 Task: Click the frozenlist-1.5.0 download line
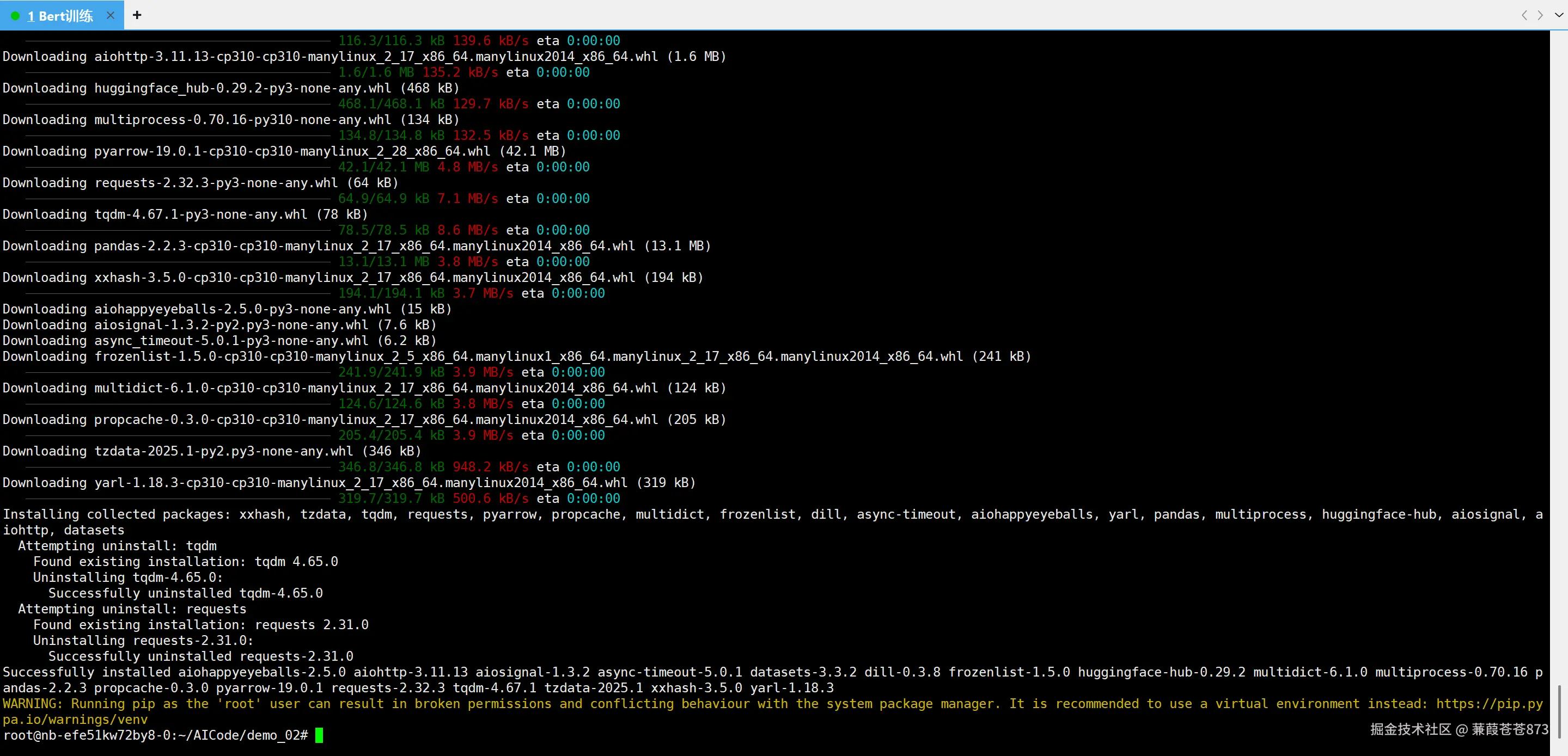516,357
